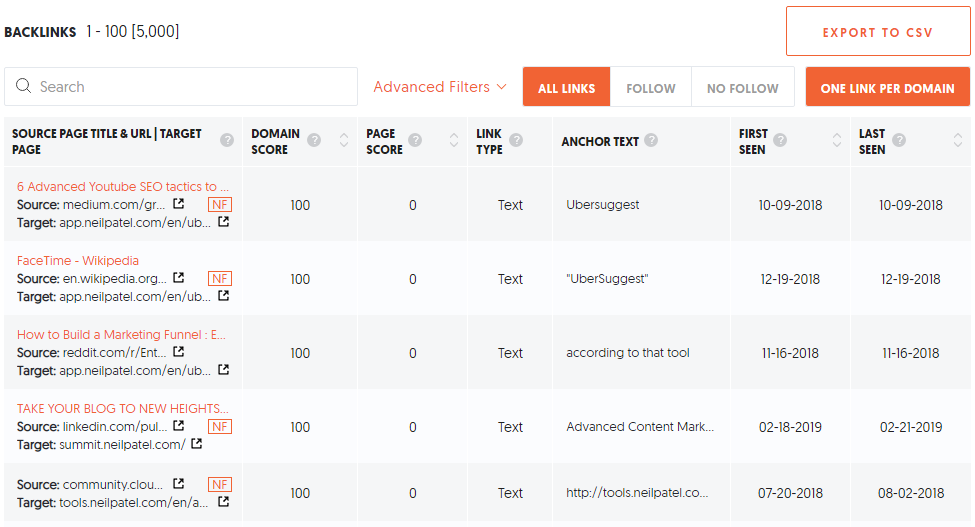
Task: Switch to the No Follow tab
Action: tap(742, 87)
